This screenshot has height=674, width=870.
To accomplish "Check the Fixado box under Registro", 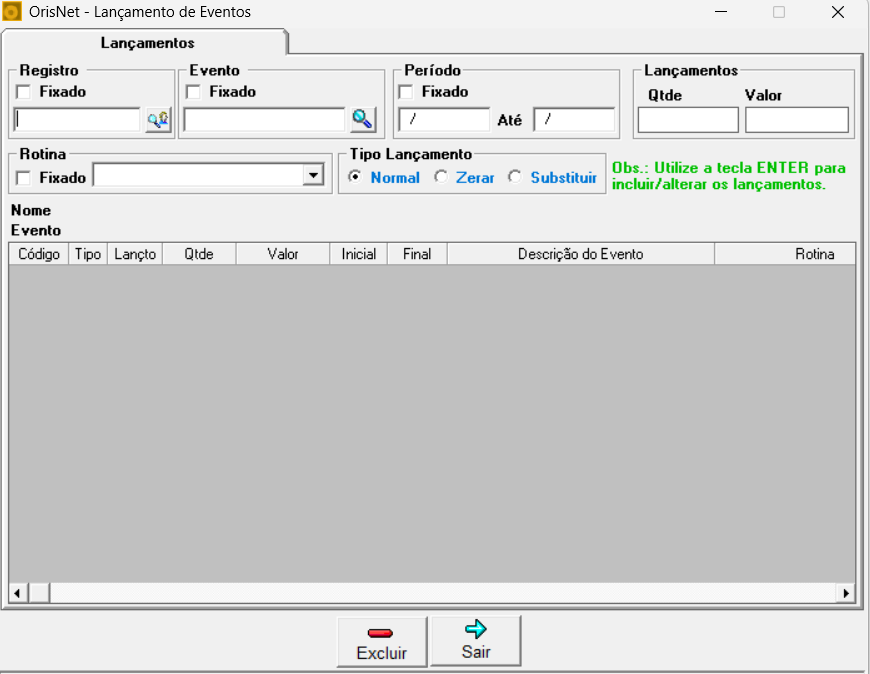I will (23, 92).
